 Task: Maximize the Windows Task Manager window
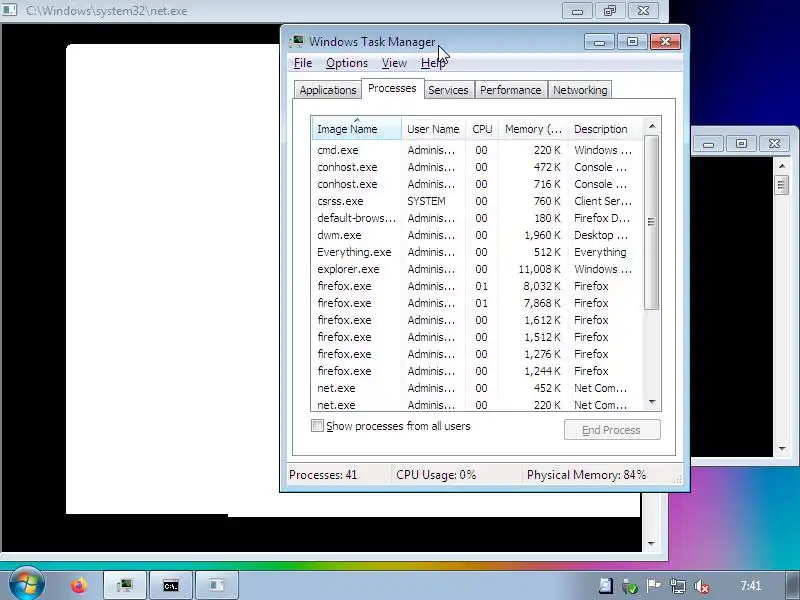[x=632, y=41]
